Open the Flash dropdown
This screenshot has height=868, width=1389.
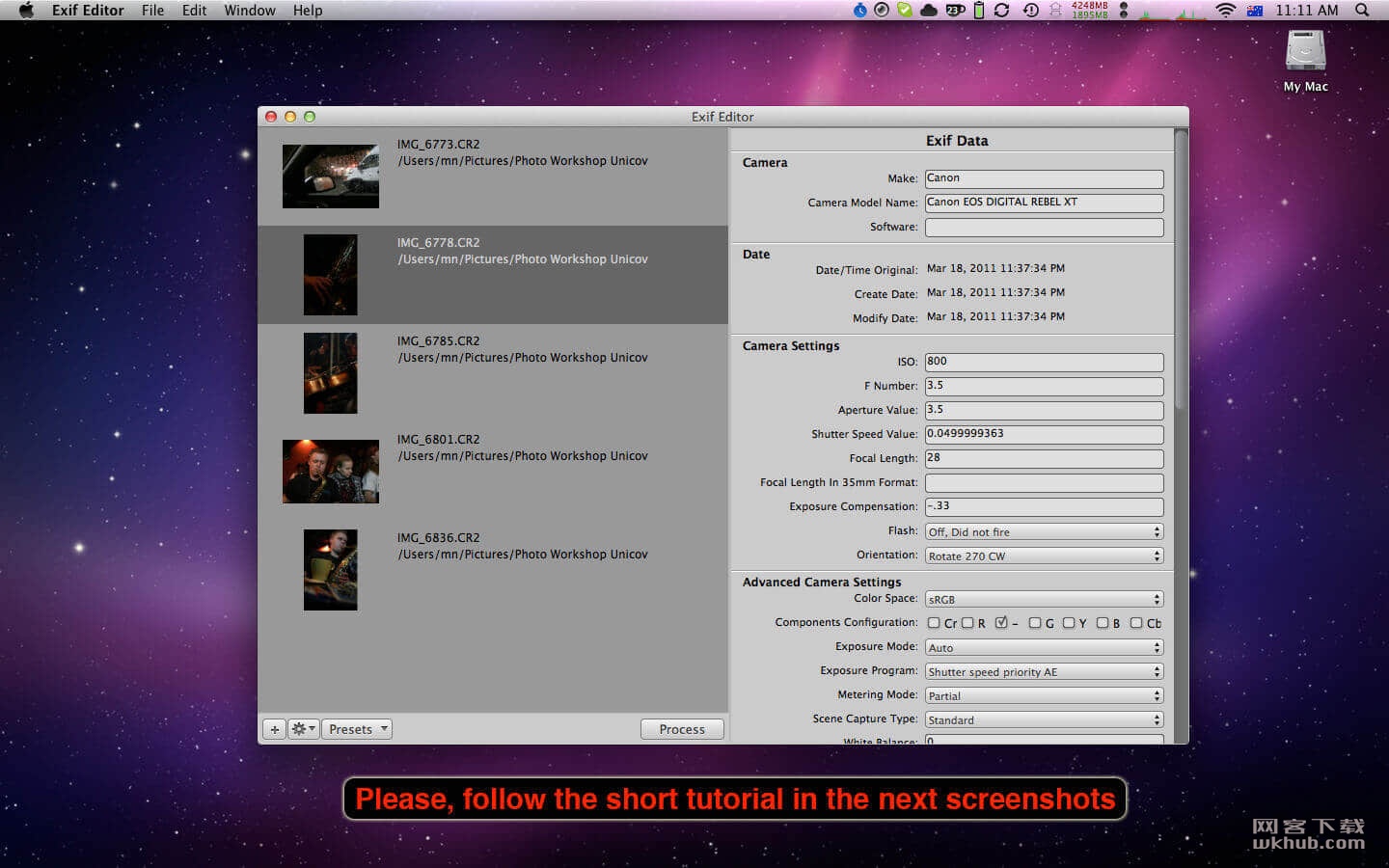[x=1044, y=532]
